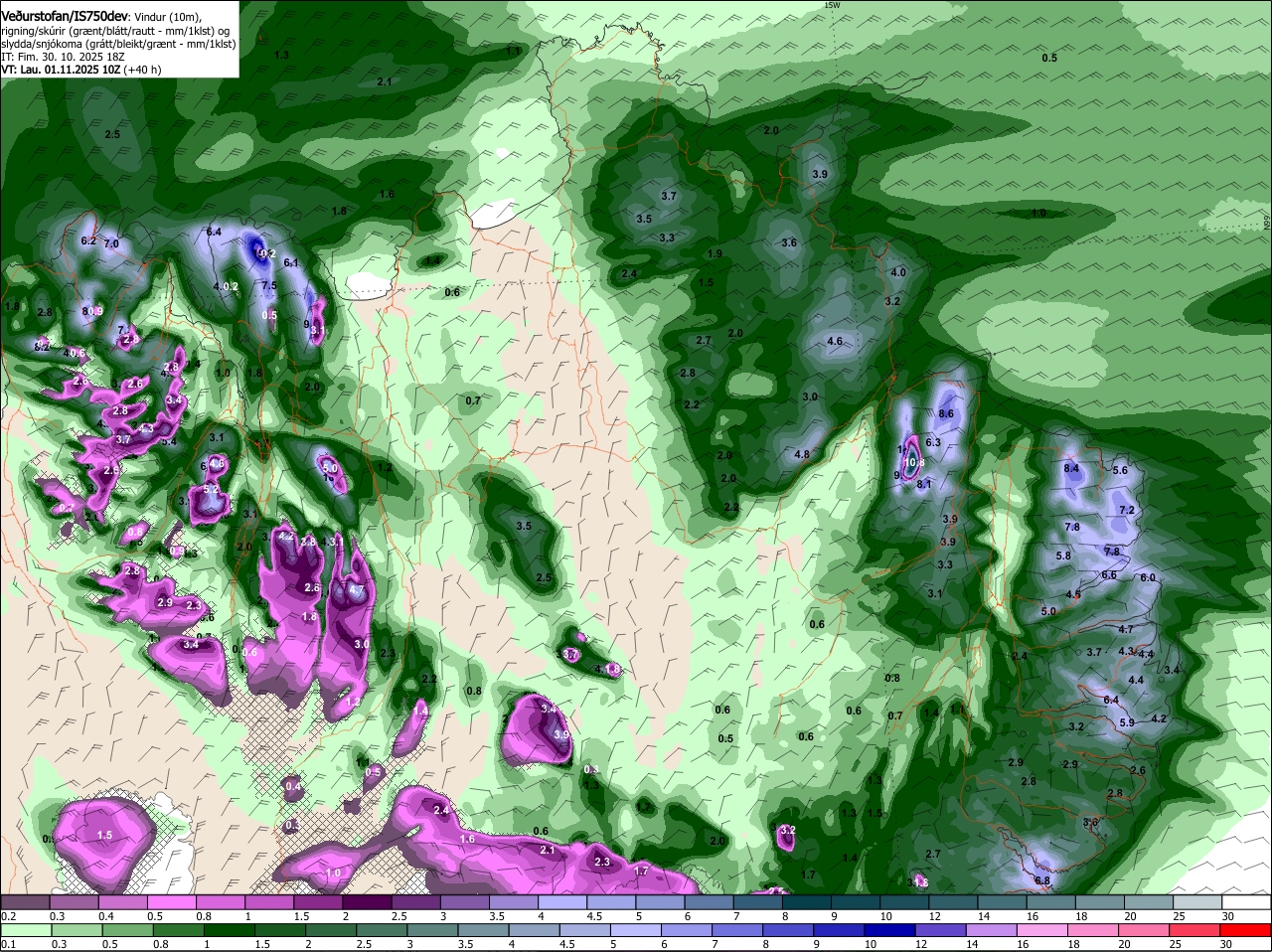Click the 6.2 rain value on the map
This screenshot has height=952, width=1272.
(x=88, y=240)
